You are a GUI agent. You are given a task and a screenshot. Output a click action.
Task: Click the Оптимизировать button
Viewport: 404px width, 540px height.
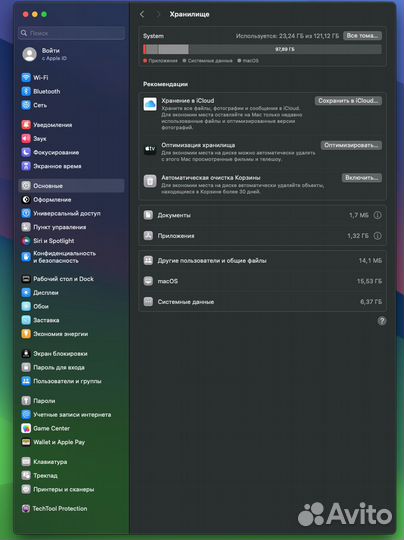[351, 145]
